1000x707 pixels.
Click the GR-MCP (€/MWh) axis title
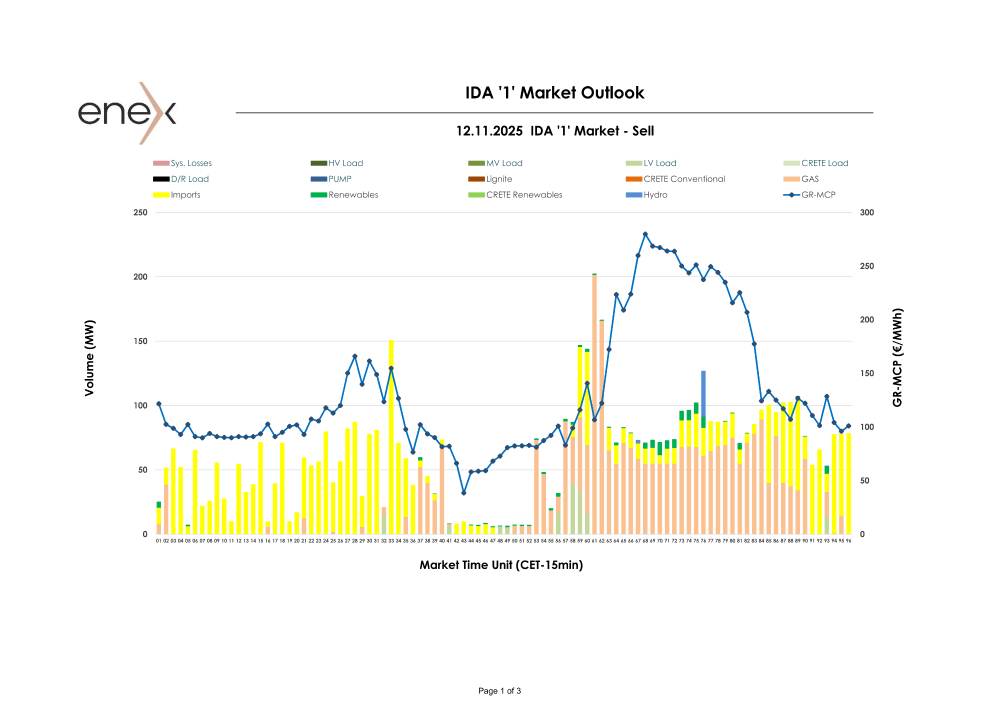[x=897, y=356]
